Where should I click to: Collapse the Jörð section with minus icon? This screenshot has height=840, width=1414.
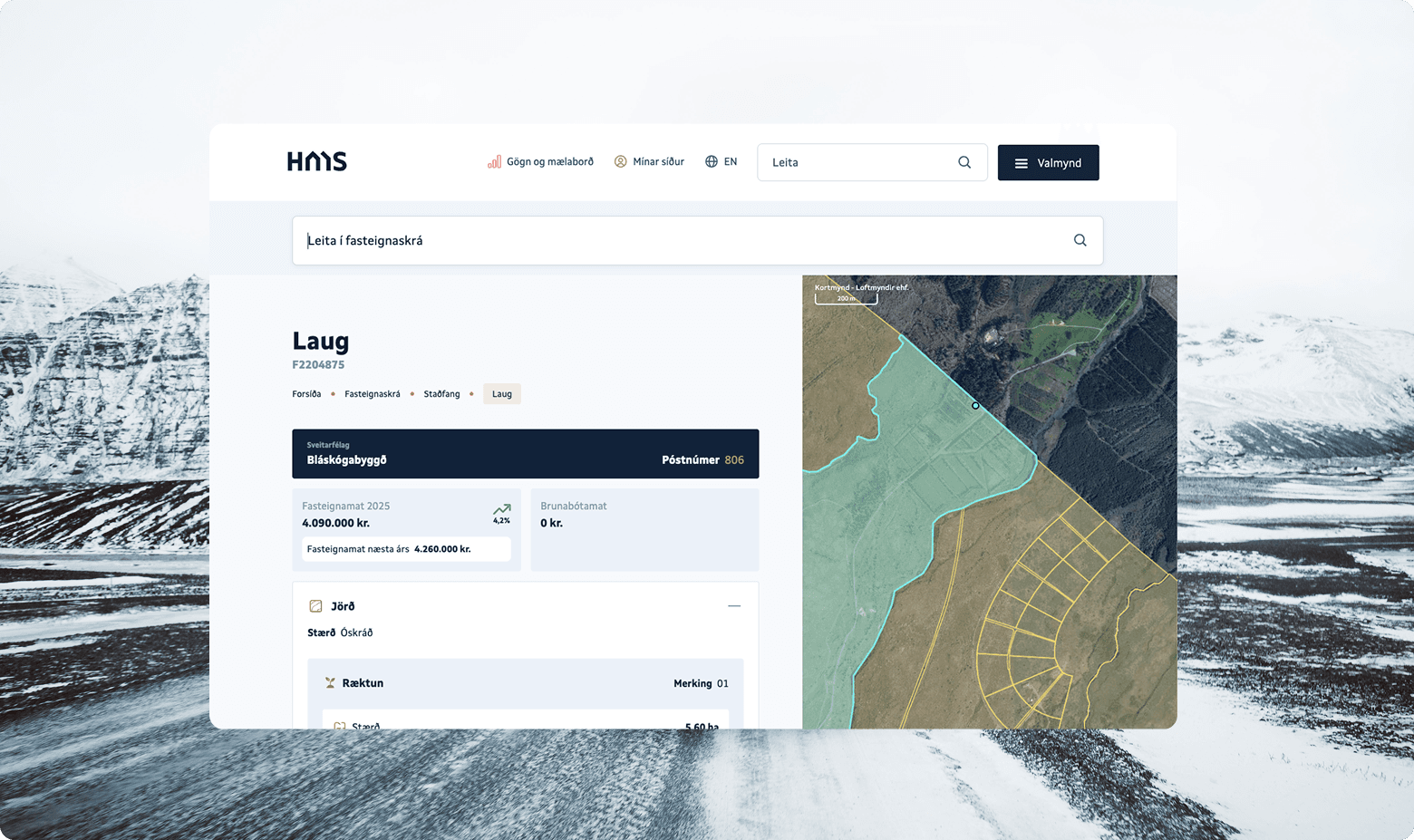pos(734,606)
